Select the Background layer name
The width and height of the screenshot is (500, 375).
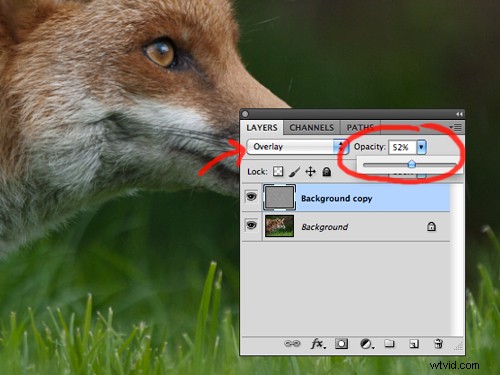pos(324,227)
